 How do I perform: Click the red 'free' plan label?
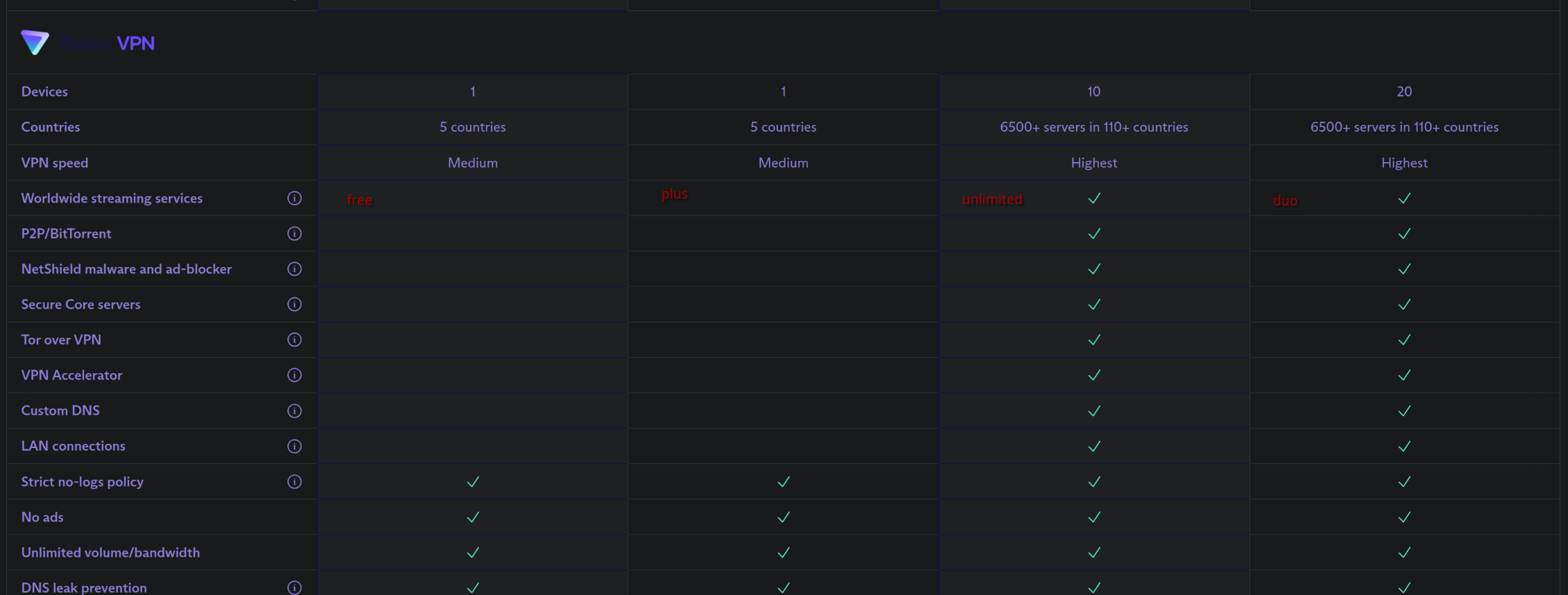point(359,200)
